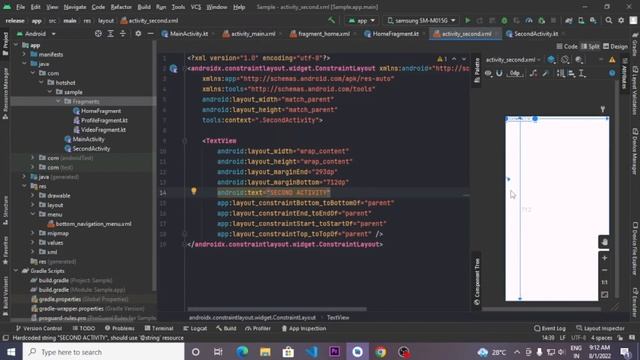
Task: Open the Profile app gauge icon
Action: (x=529, y=20)
